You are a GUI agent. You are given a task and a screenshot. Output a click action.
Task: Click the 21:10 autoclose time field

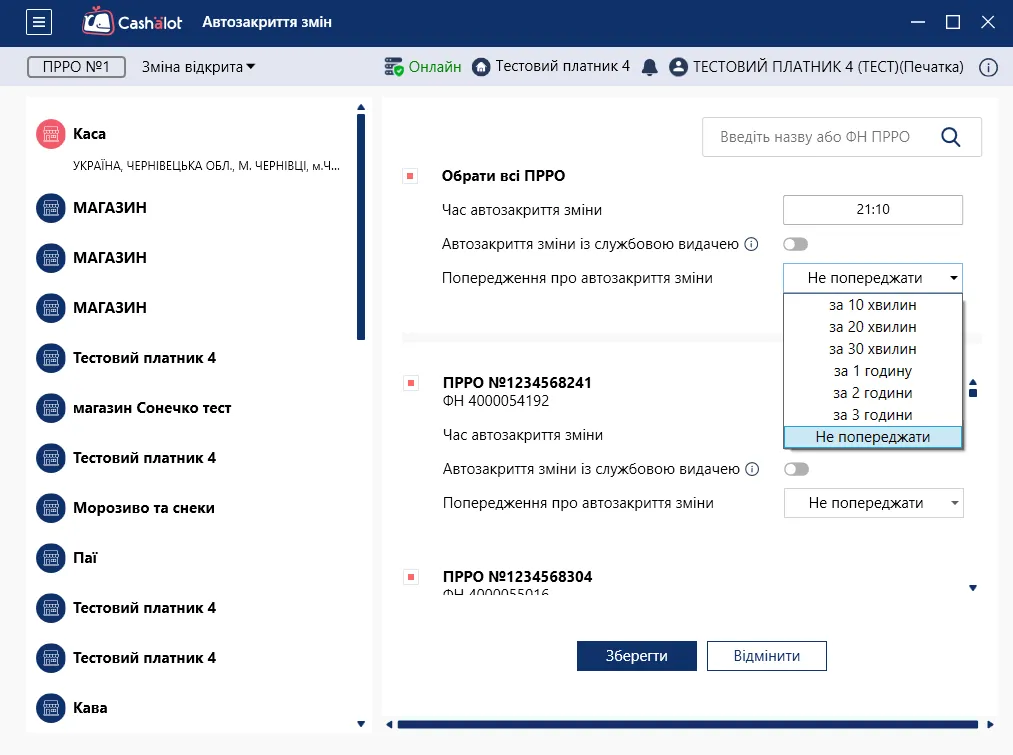point(873,210)
